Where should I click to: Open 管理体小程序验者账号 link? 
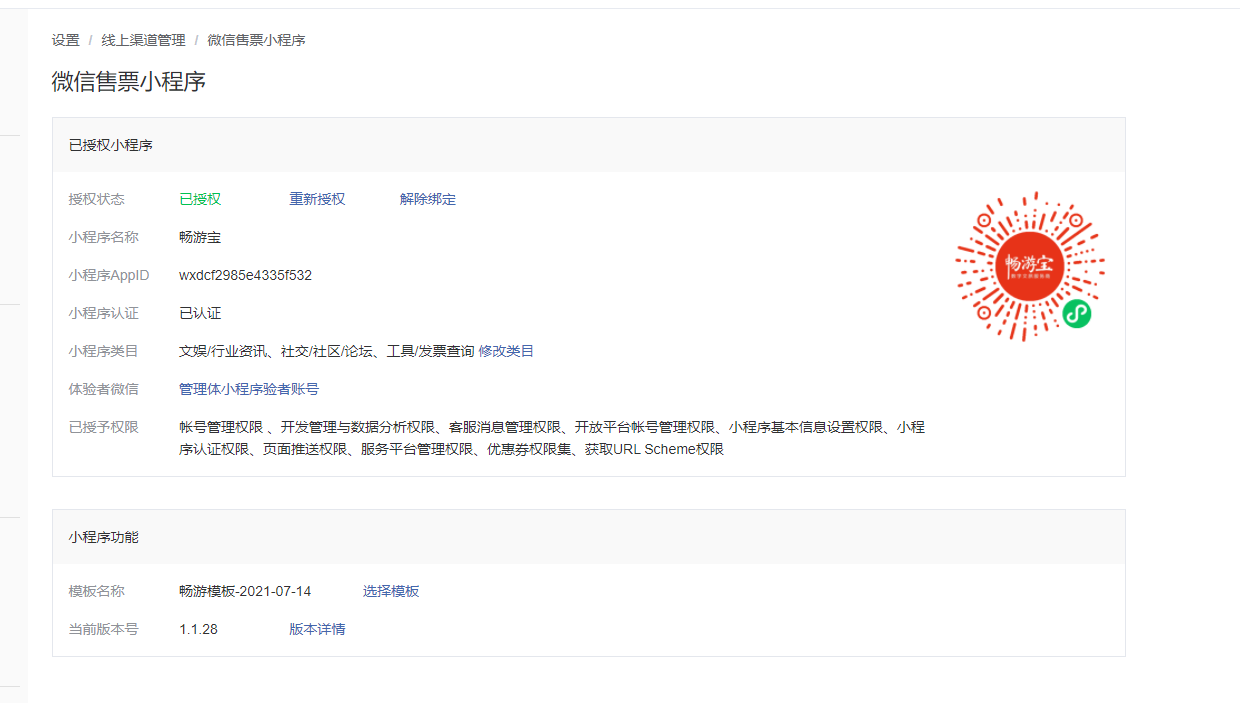(249, 389)
